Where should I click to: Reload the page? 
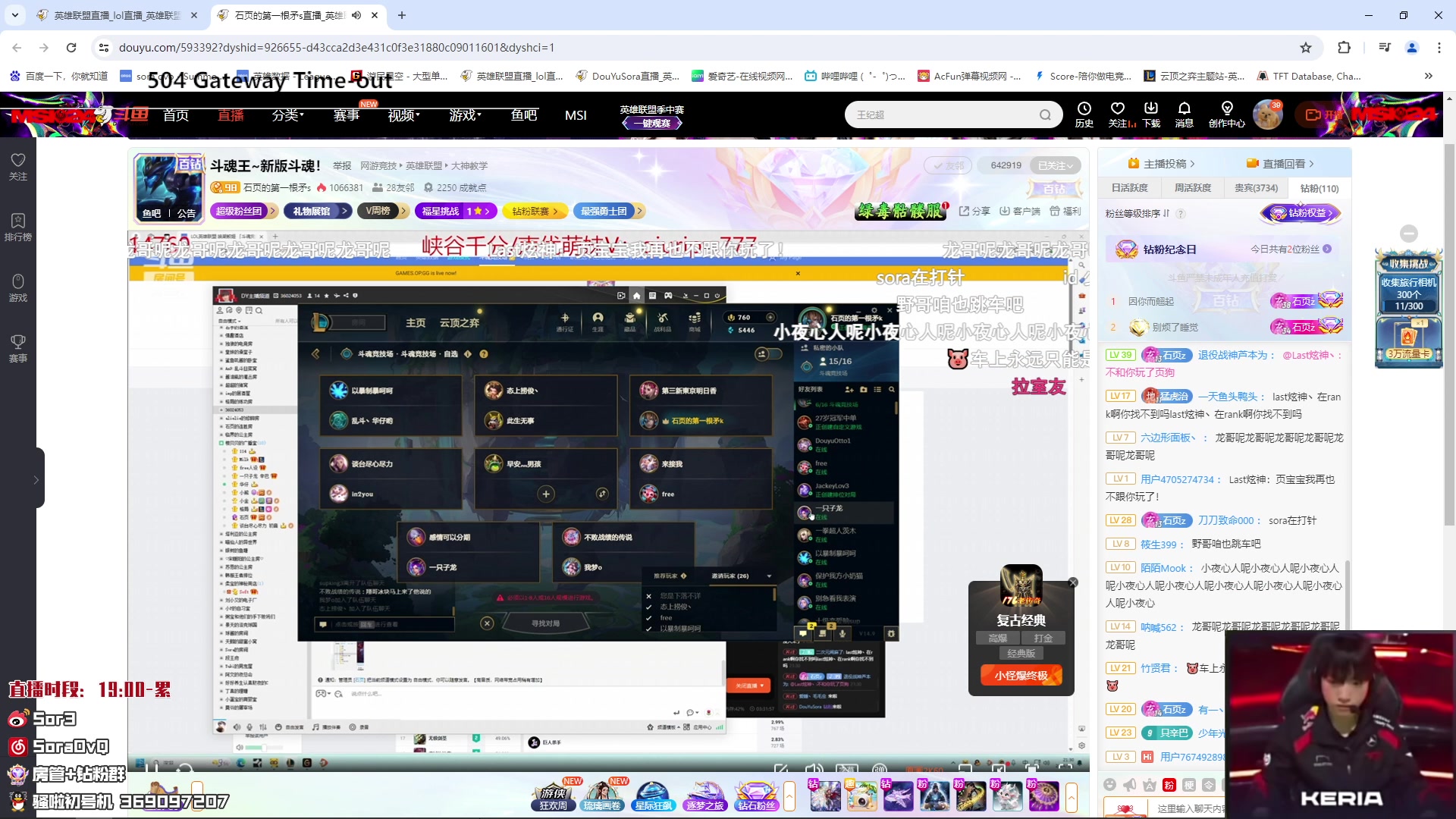click(71, 47)
